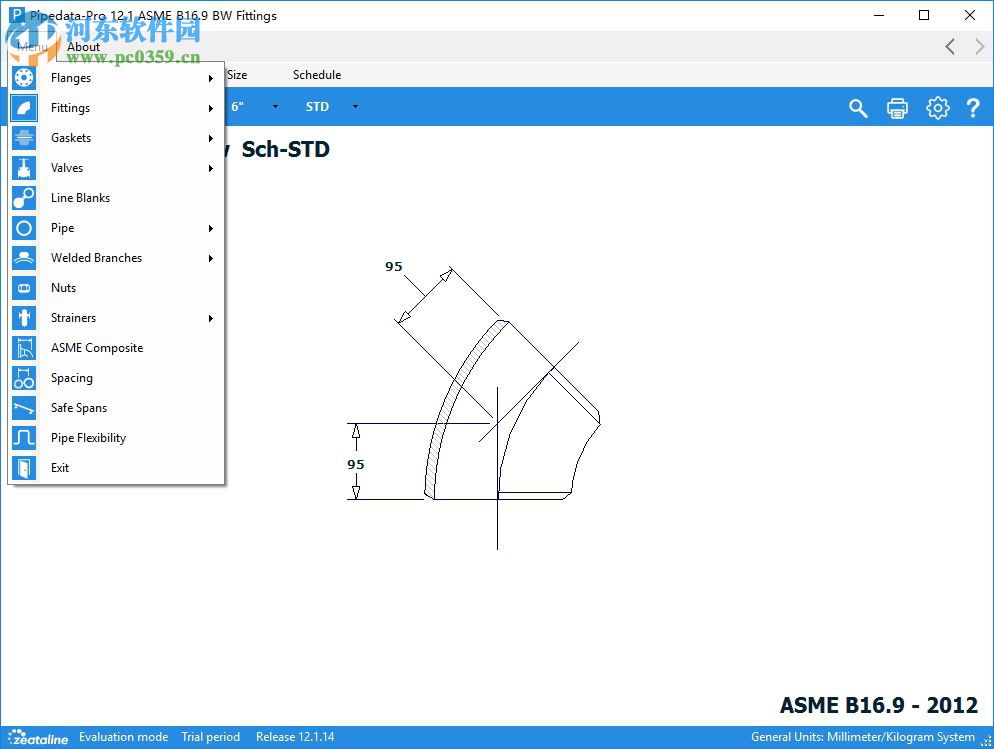This screenshot has height=749, width=994.
Task: Select Pipe Flexibility menu entry
Action: tap(117, 438)
